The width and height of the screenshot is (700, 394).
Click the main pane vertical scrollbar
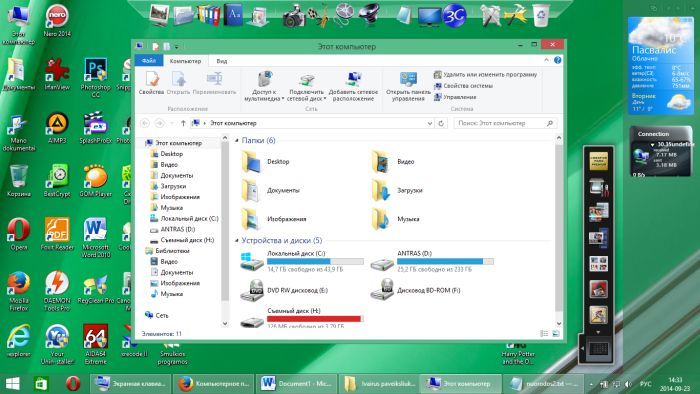pyautogui.click(x=559, y=228)
